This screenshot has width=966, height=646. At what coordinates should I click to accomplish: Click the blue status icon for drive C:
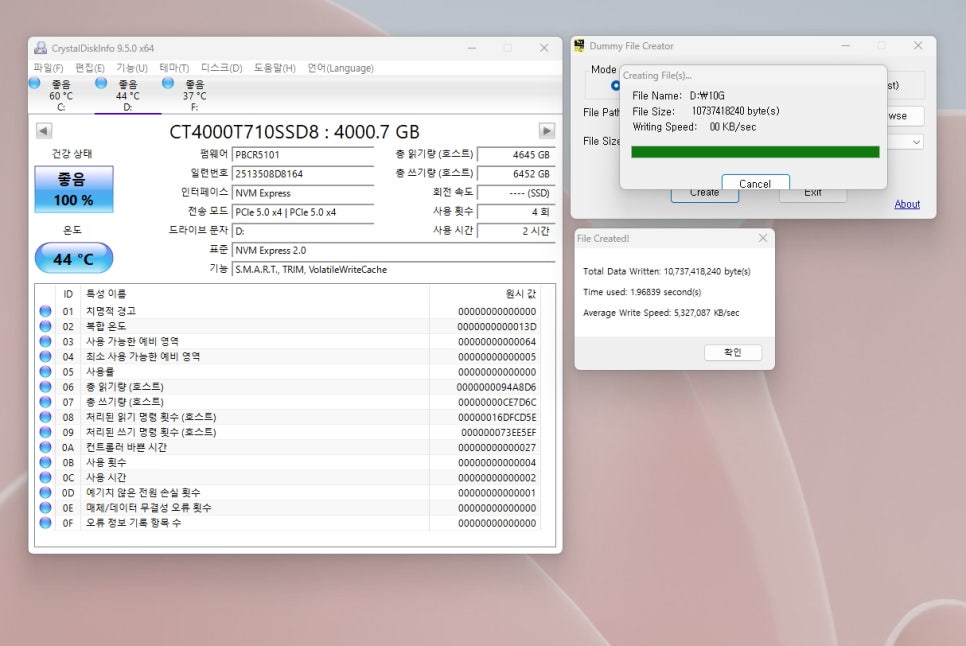coord(34,83)
